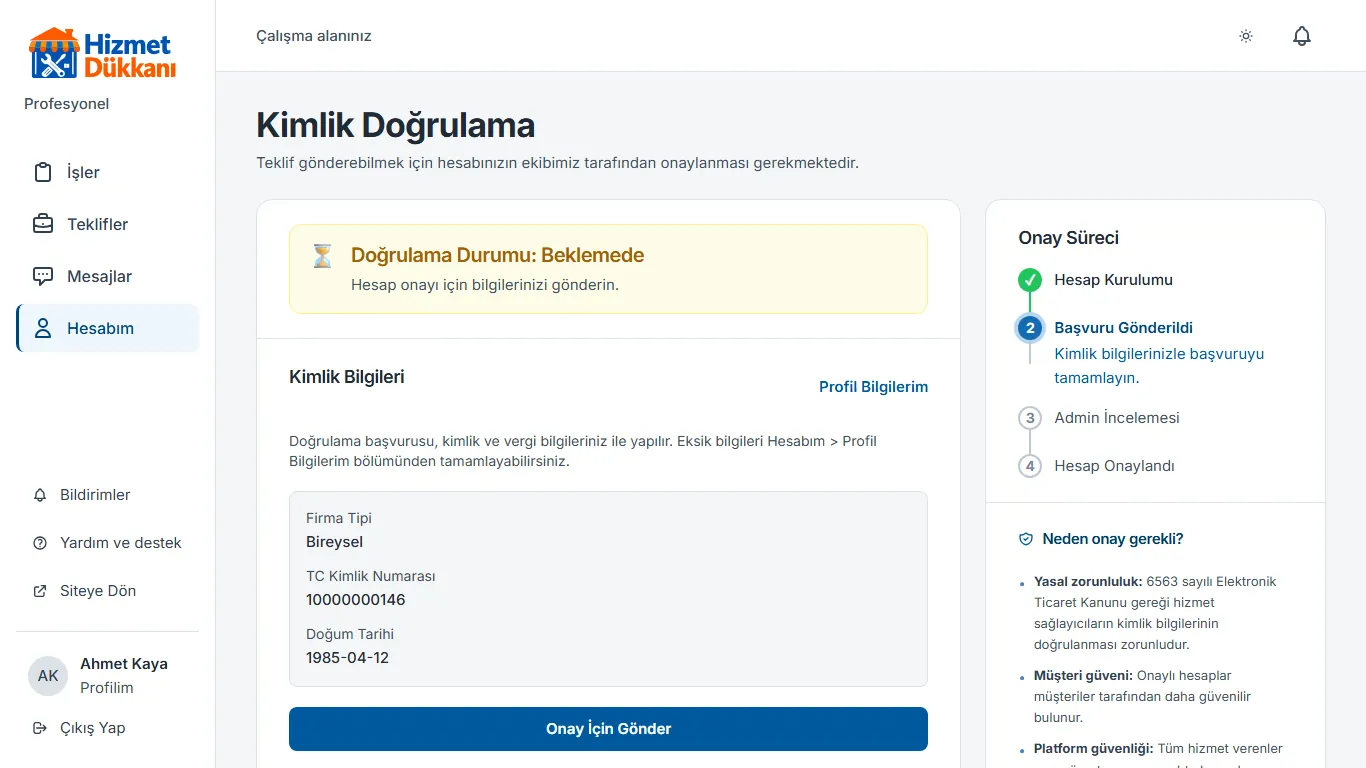
Task: Click the Siteye Dön external link icon
Action: click(x=40, y=591)
